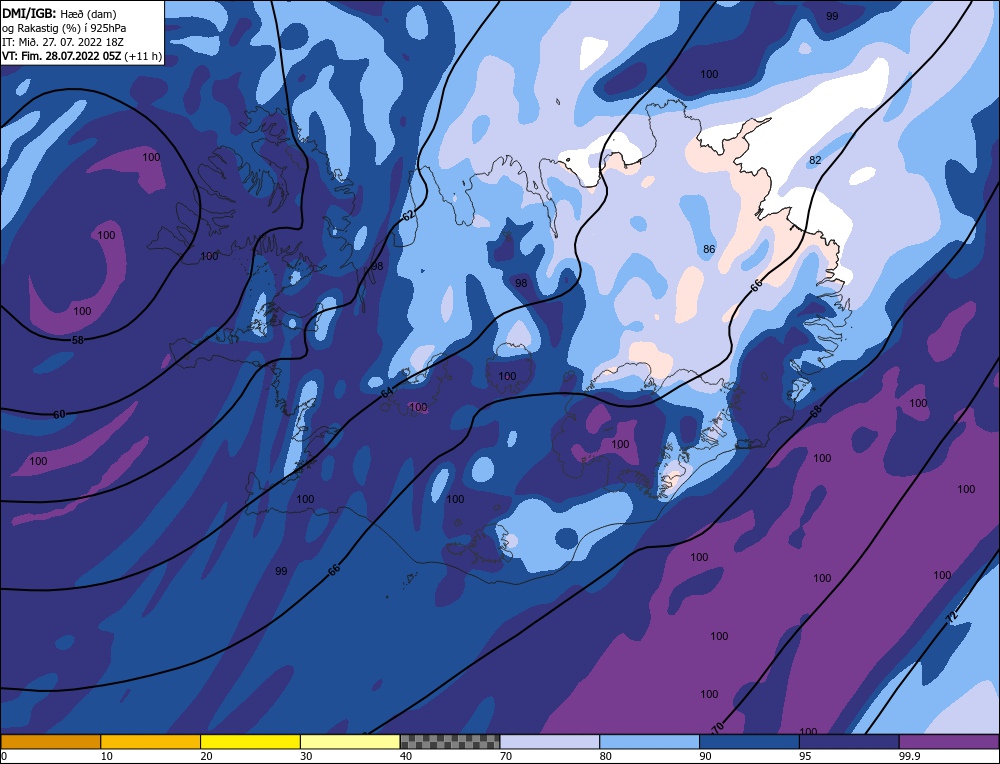Click the legend tick label '20'
The height and width of the screenshot is (764, 1000).
(207, 756)
